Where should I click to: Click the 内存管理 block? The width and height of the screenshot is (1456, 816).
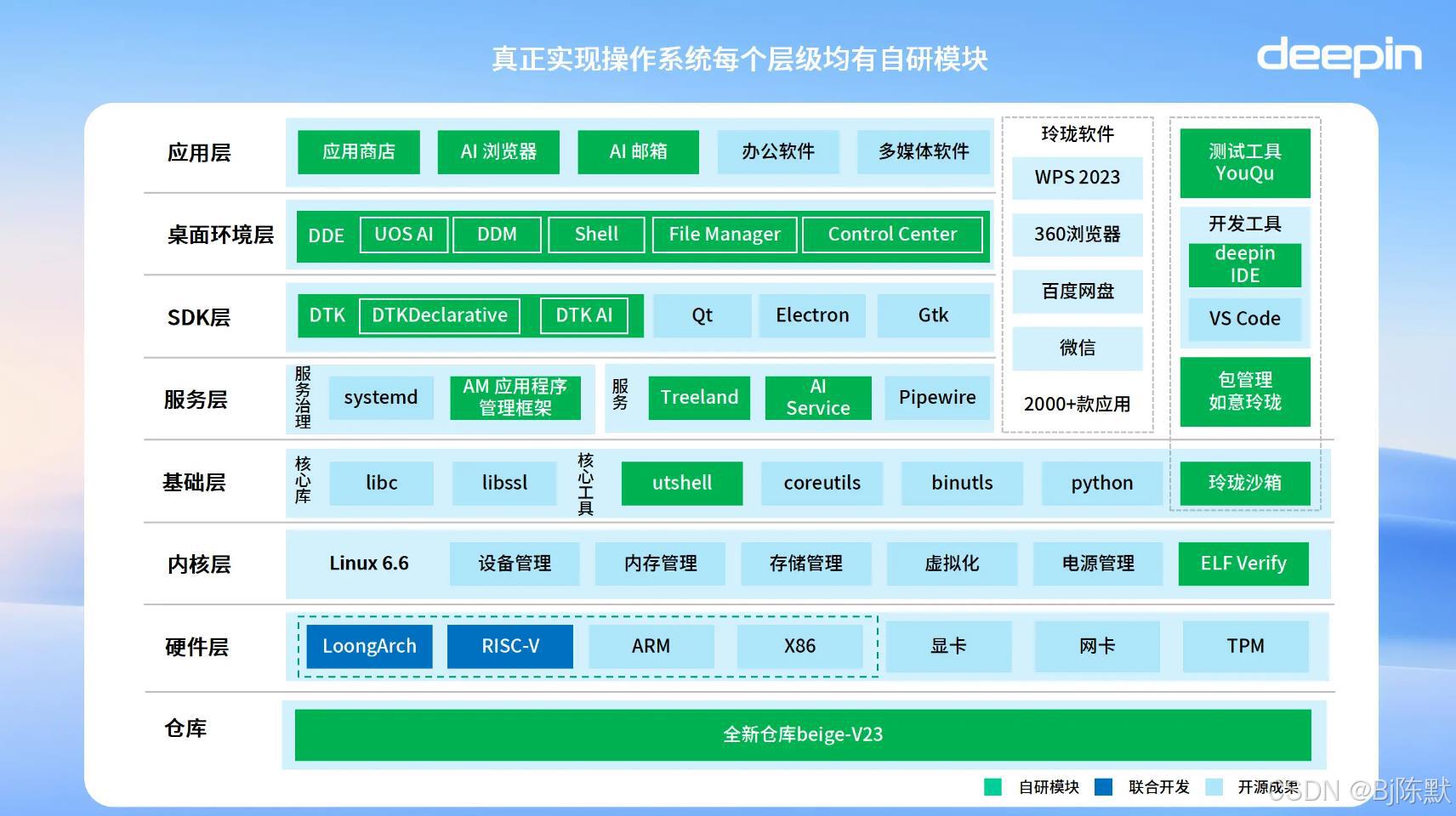tap(661, 564)
